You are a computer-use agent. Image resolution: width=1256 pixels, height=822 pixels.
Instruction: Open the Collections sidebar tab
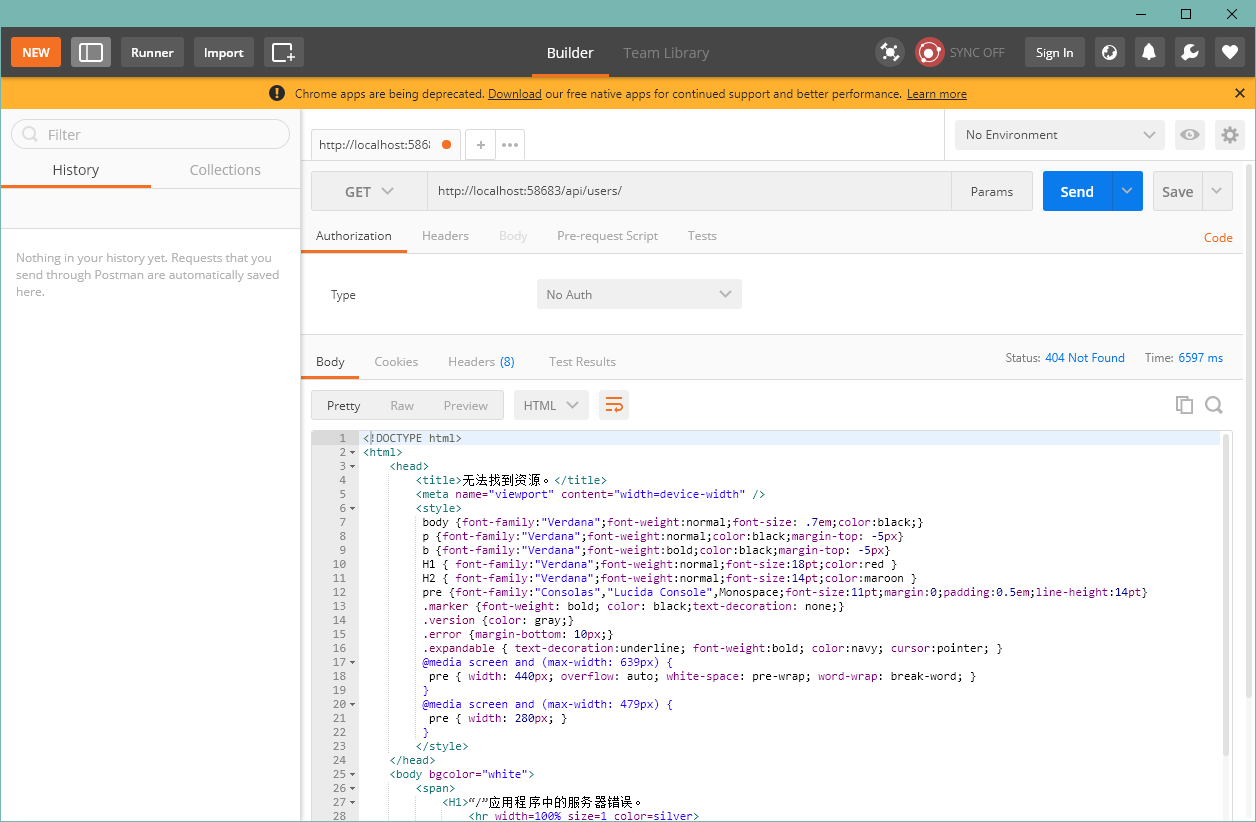click(225, 170)
